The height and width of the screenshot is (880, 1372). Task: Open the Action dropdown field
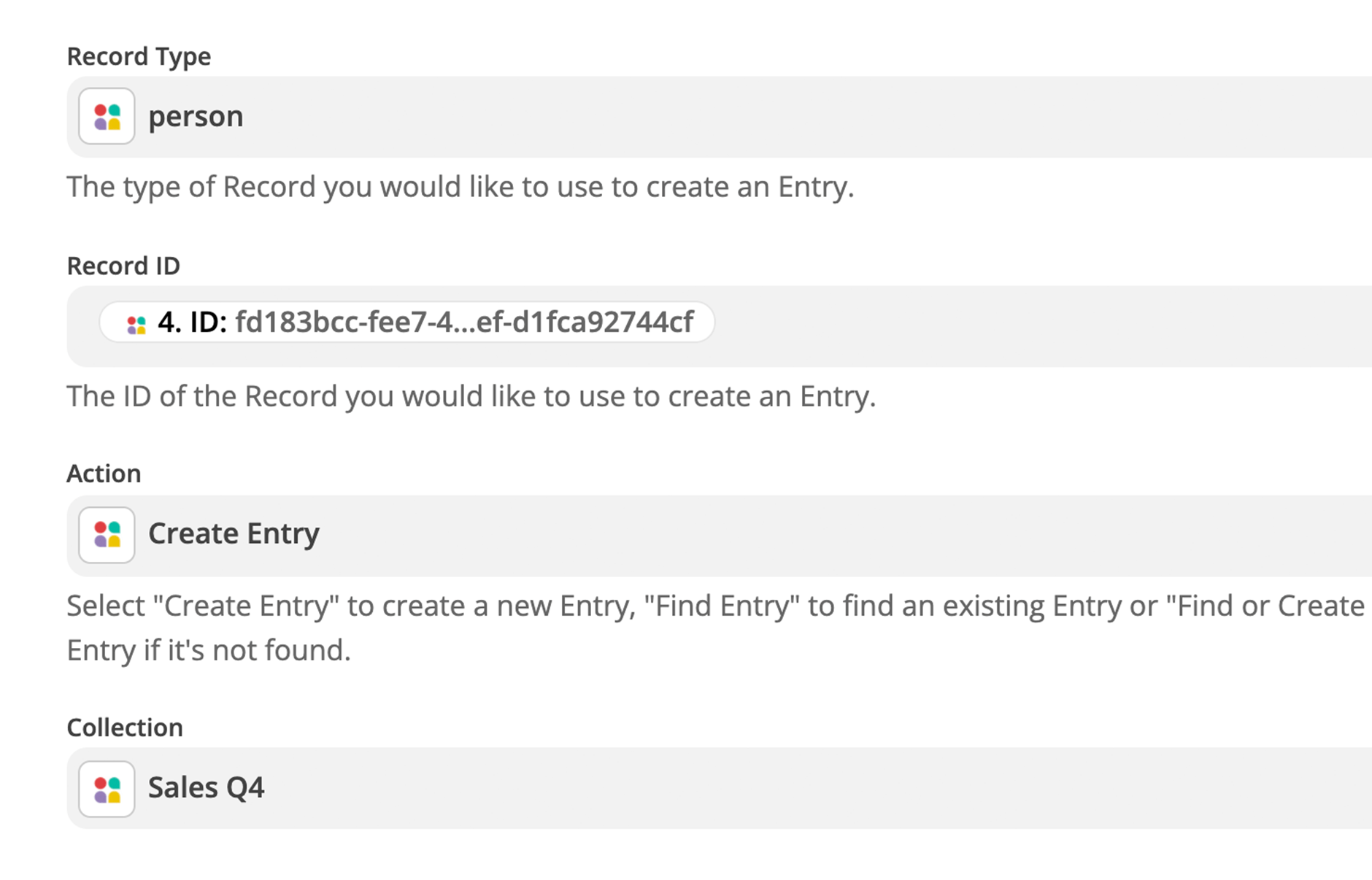click(720, 536)
